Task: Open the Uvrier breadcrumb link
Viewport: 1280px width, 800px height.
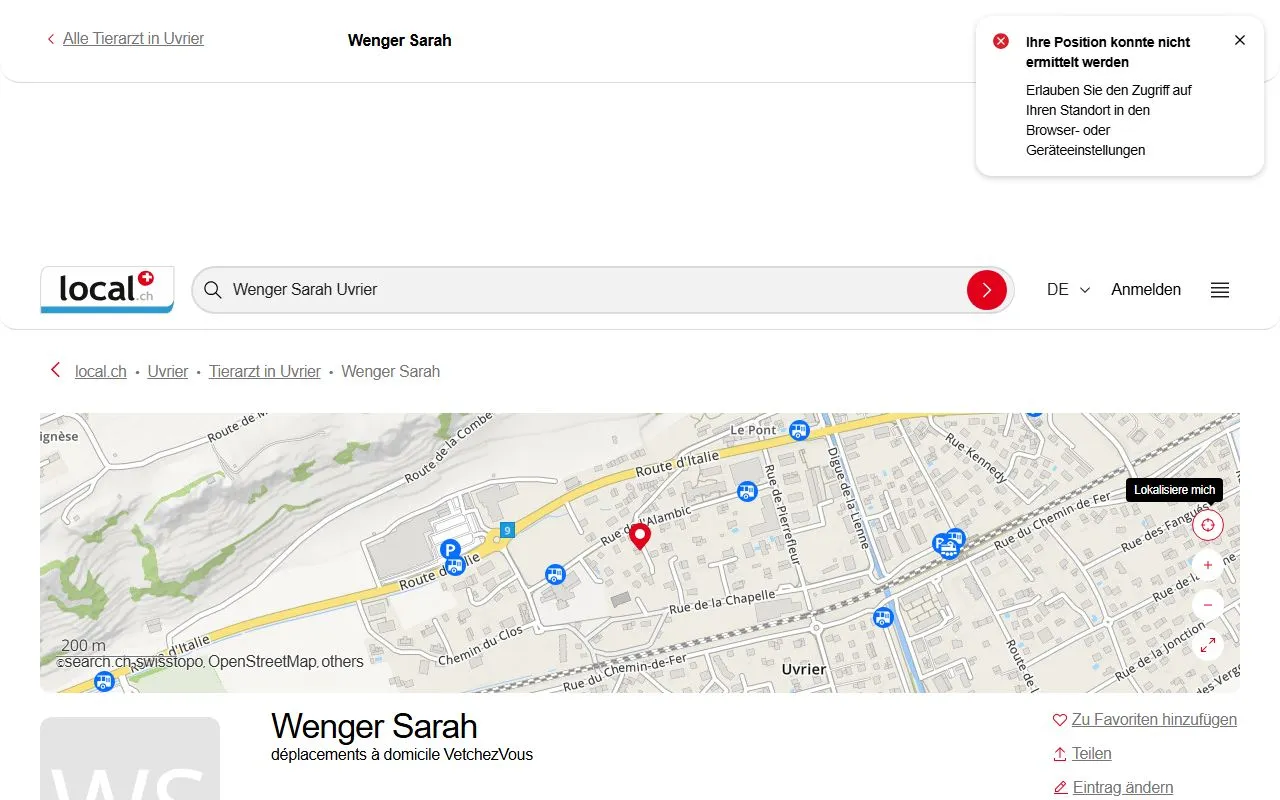Action: 167,371
